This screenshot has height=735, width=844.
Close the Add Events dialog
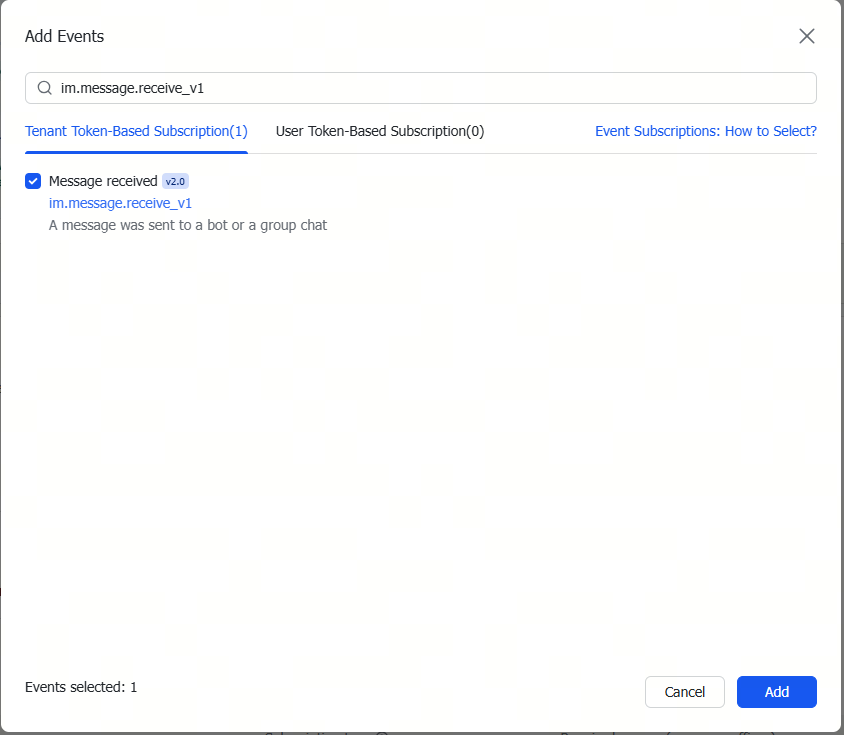806,36
